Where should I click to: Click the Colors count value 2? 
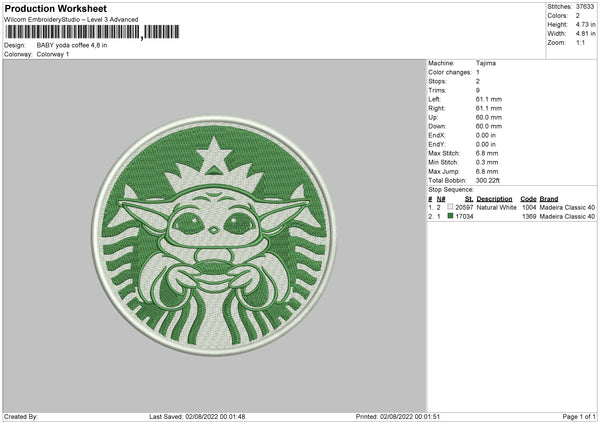pyautogui.click(x=578, y=16)
